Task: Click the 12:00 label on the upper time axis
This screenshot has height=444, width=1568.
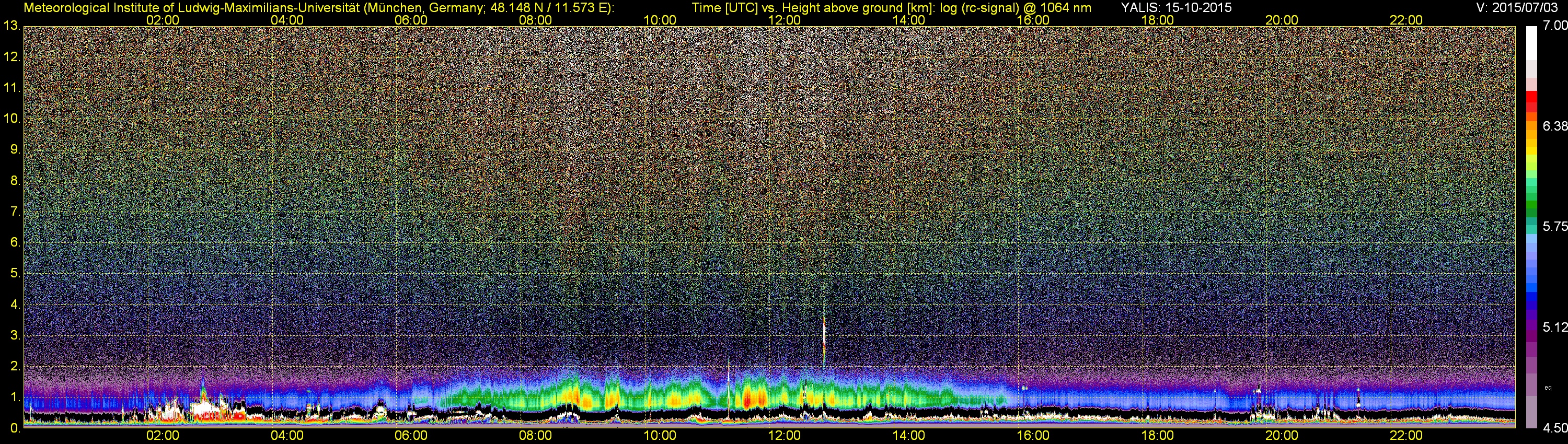Action: pos(784,20)
